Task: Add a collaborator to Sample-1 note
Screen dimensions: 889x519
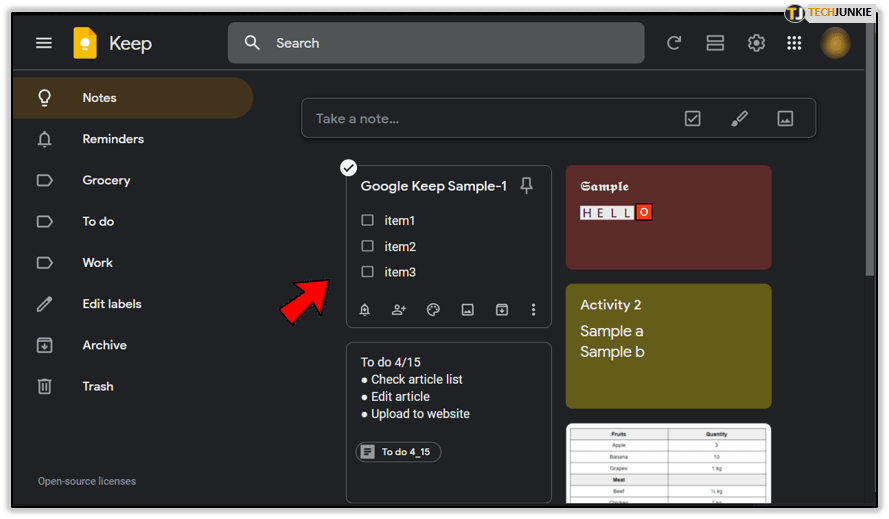Action: point(399,310)
